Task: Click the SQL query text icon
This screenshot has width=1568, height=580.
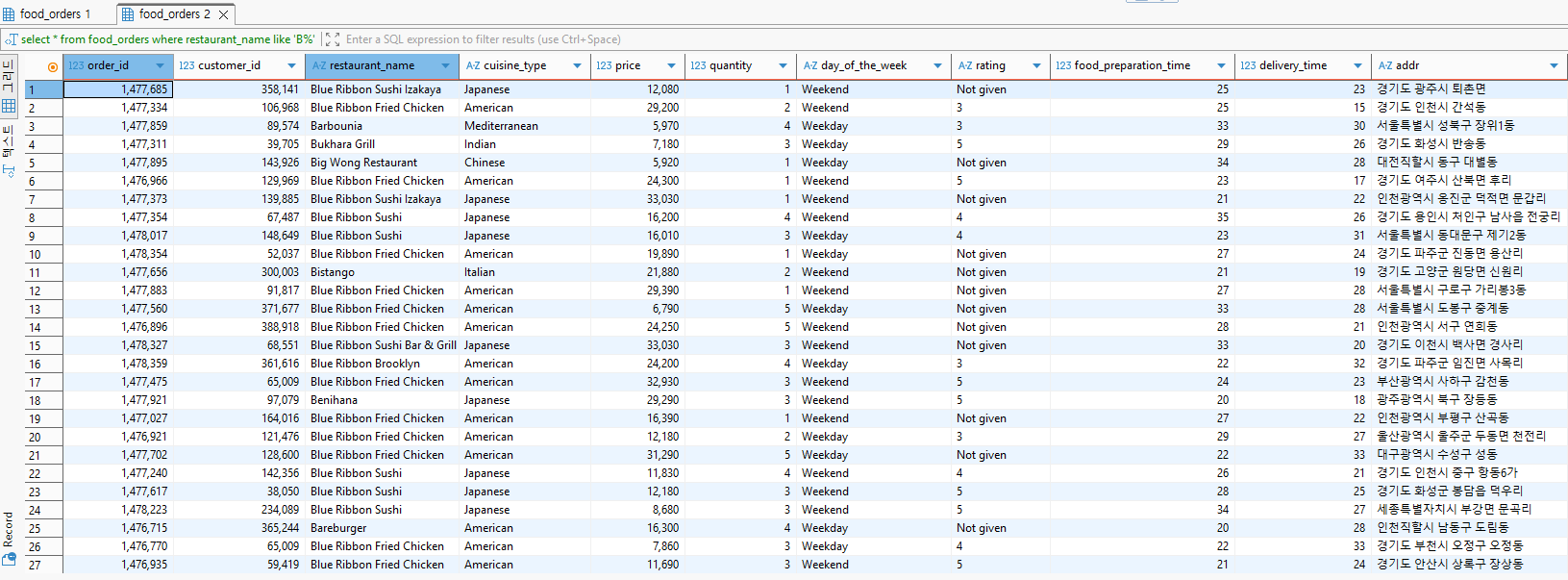Action: pyautogui.click(x=12, y=39)
